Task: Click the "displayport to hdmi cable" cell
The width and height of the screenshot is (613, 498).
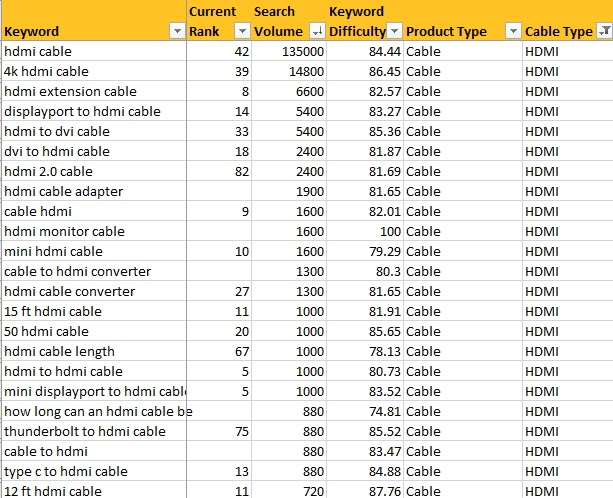Action: click(82, 111)
